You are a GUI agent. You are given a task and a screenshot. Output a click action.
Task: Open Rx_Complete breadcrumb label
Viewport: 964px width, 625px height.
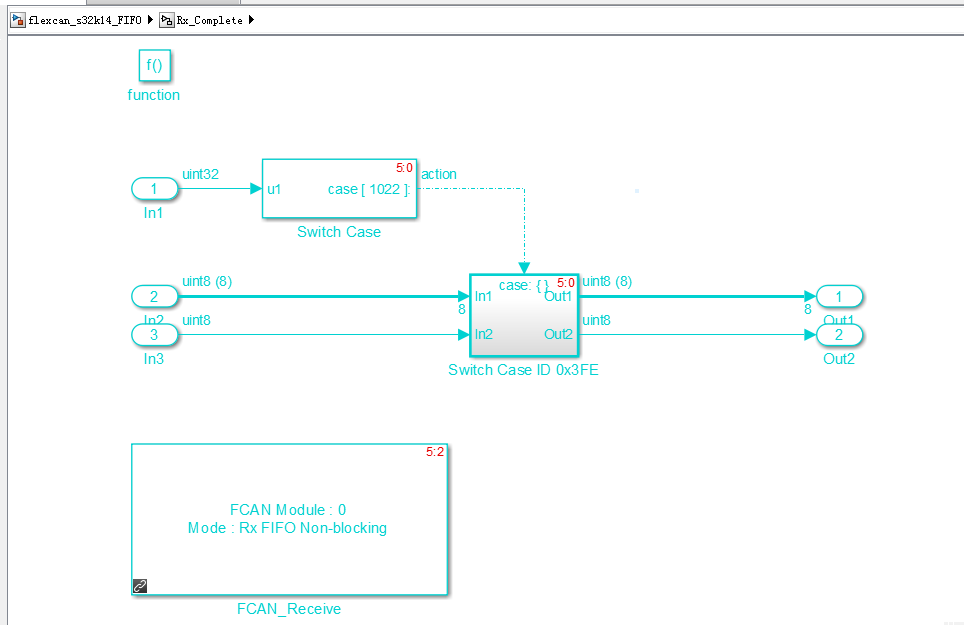(210, 20)
